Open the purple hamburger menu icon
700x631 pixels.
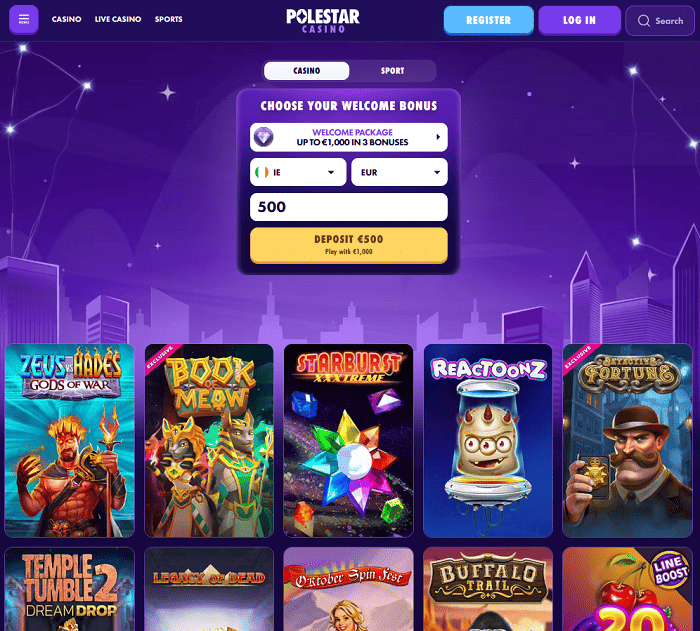coord(24,20)
